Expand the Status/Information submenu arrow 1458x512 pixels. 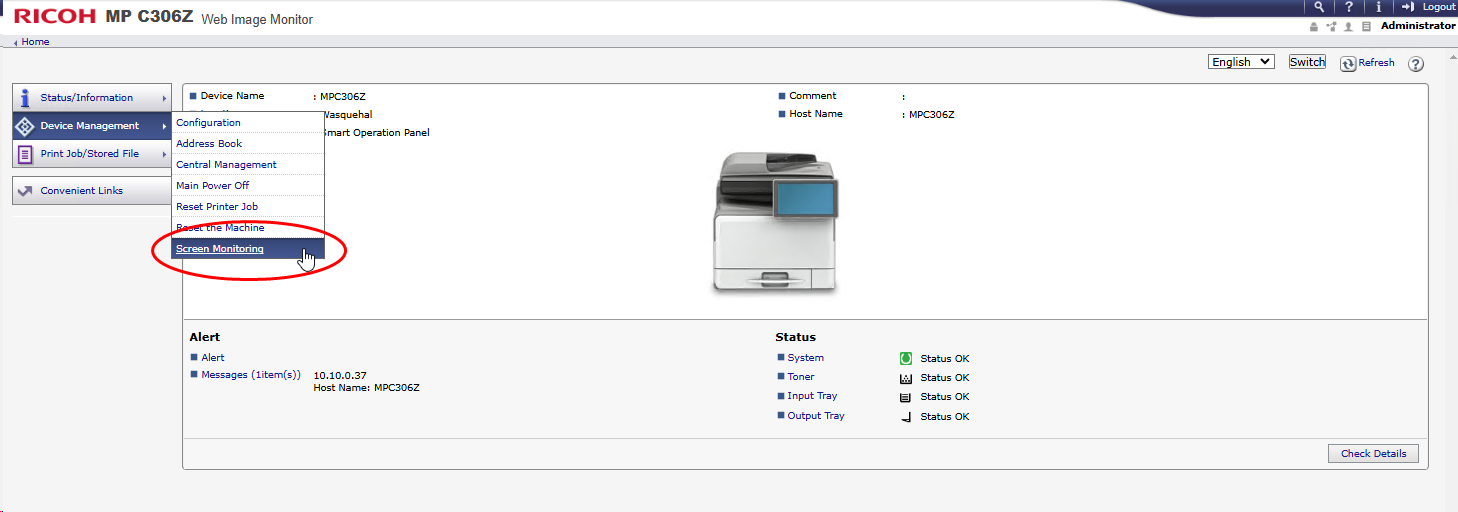[x=164, y=98]
